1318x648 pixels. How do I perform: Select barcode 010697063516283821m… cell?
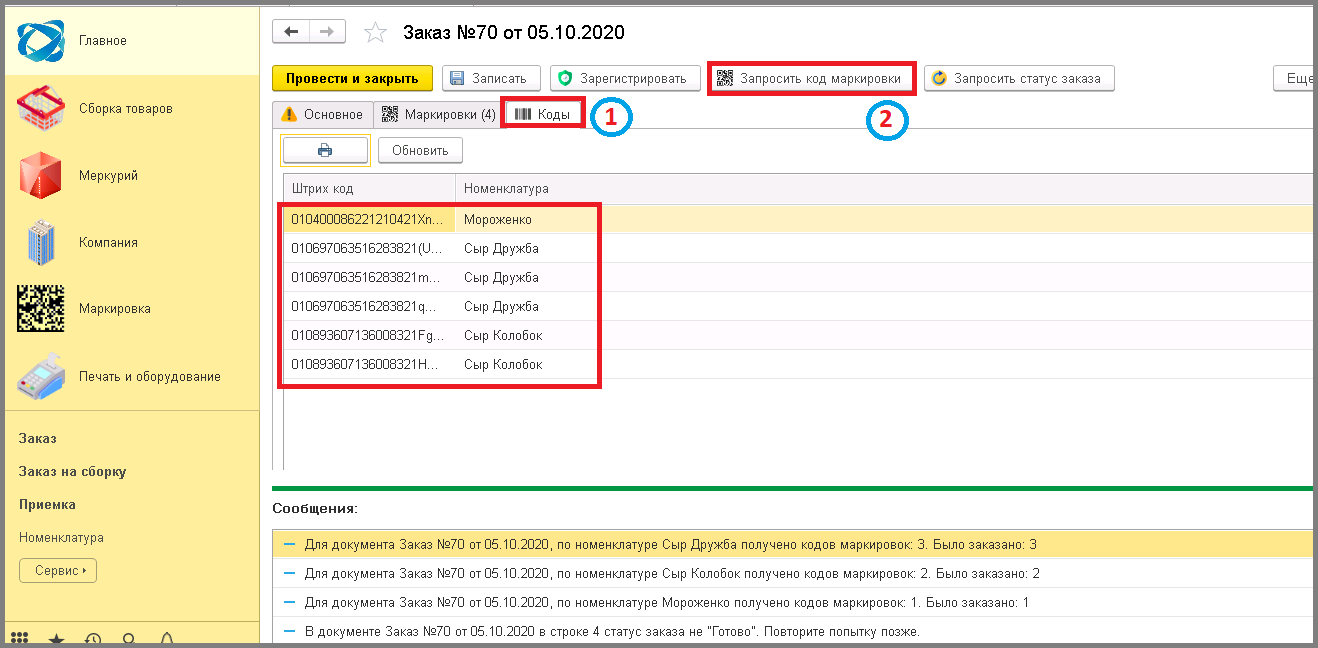coord(370,277)
